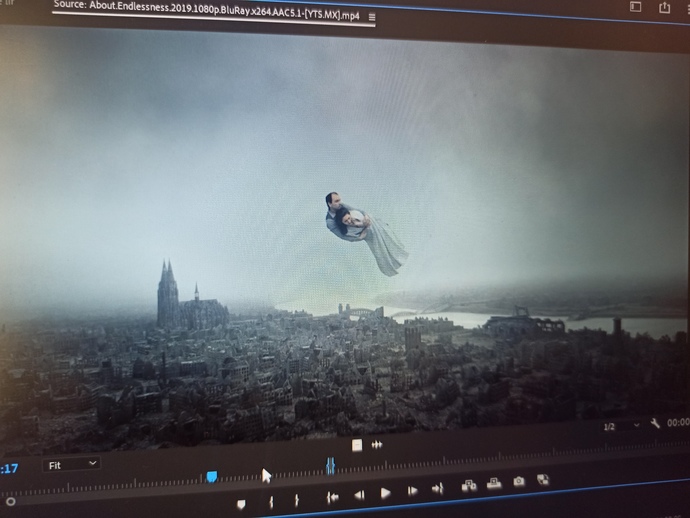Click the duration timecode 00:00 at right
Viewport: 690px width, 518px height.
click(x=678, y=422)
